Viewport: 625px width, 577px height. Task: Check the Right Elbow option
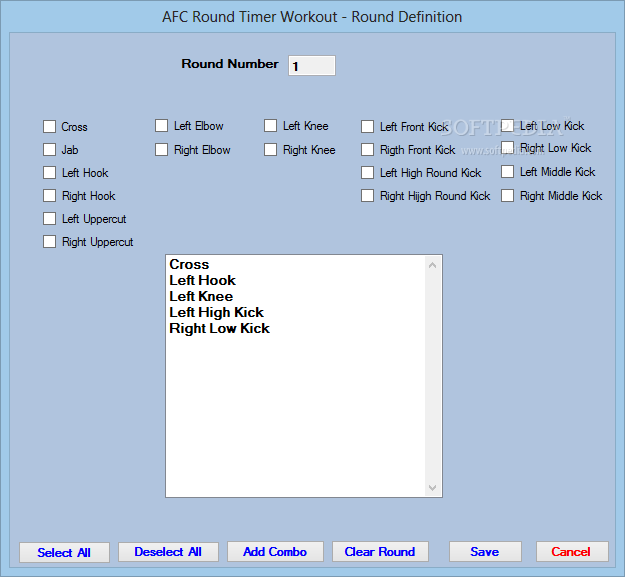coord(161,150)
